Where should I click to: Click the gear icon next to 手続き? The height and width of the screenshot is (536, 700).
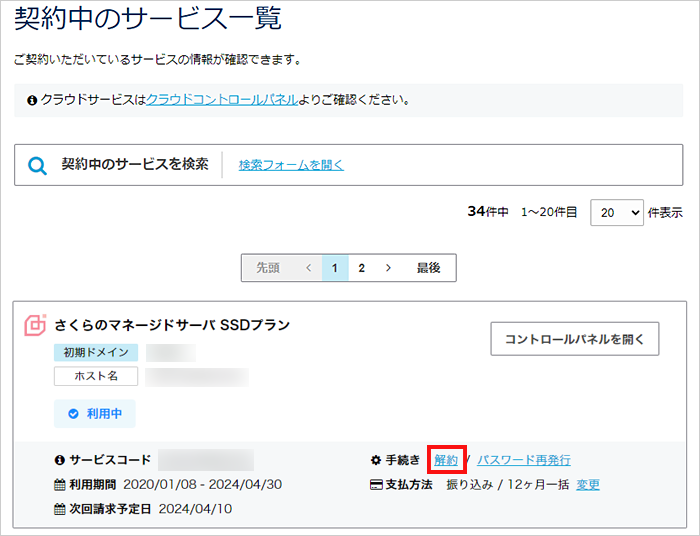376,460
